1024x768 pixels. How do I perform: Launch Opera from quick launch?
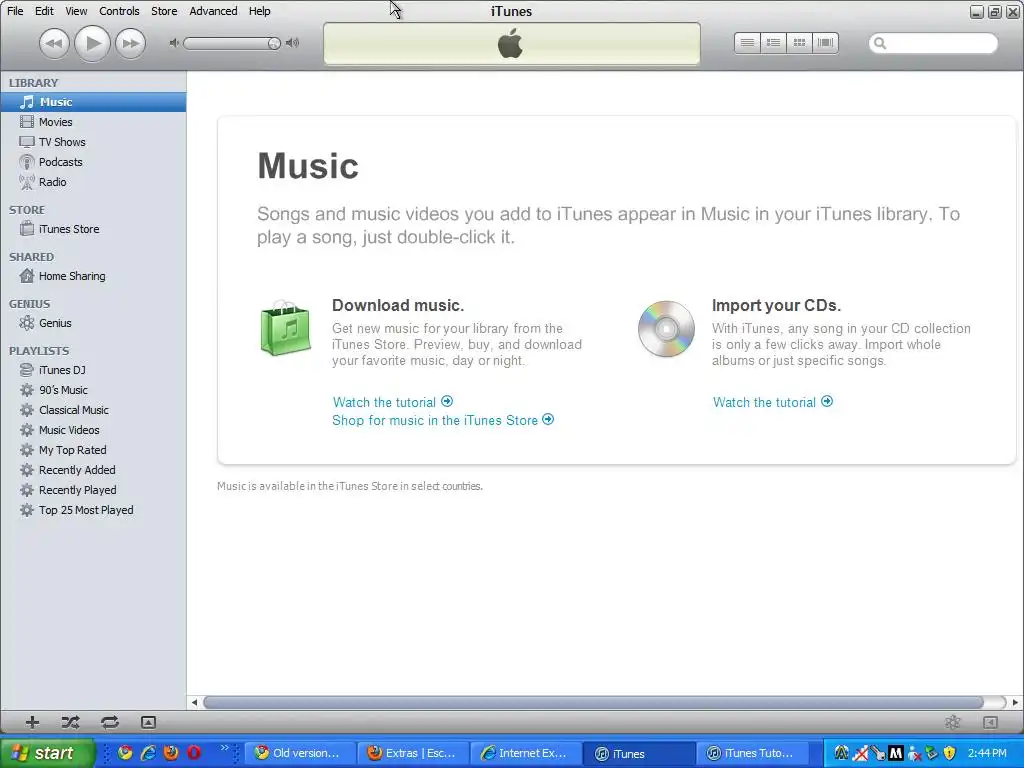[x=194, y=753]
